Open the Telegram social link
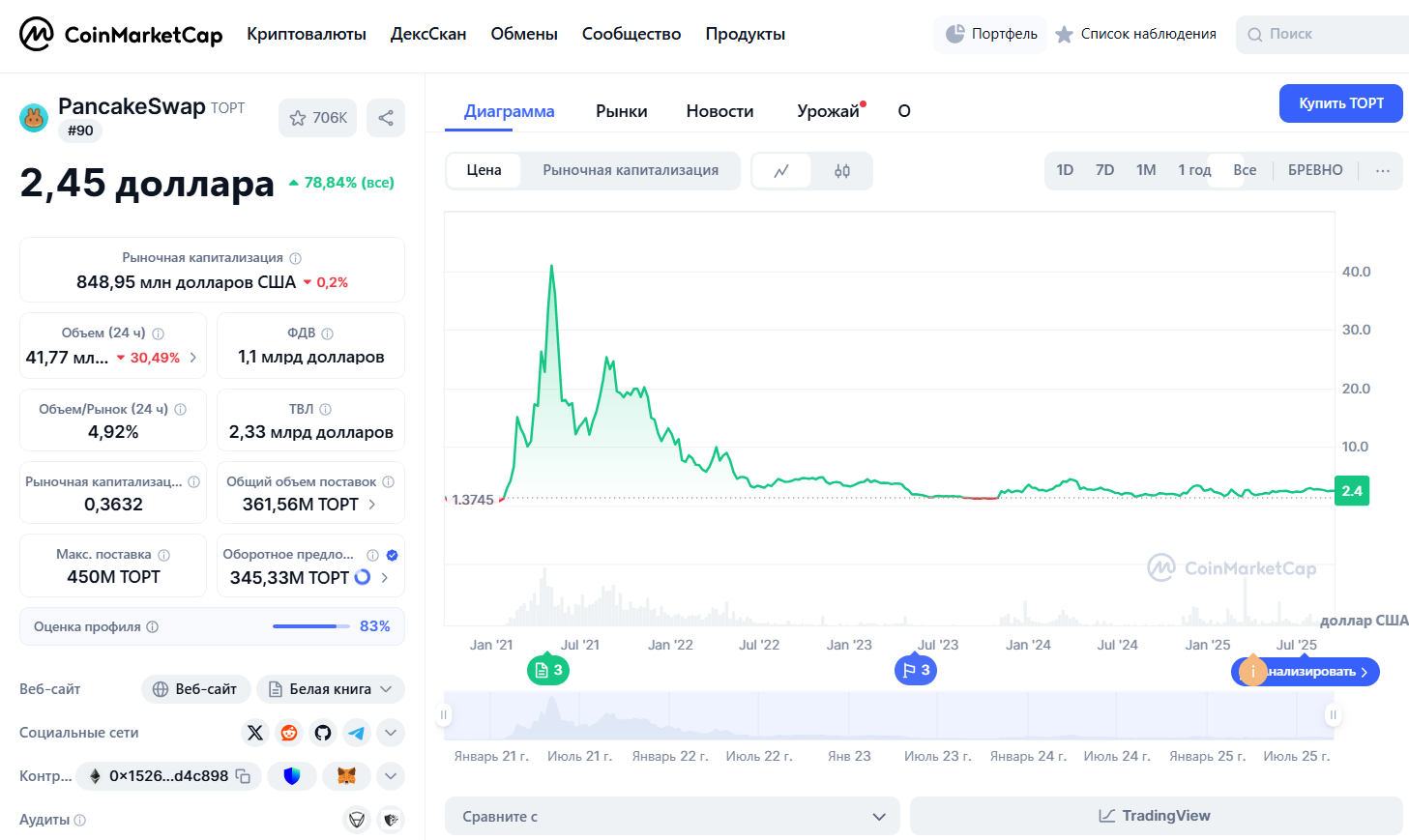The image size is (1409, 840). [x=357, y=733]
